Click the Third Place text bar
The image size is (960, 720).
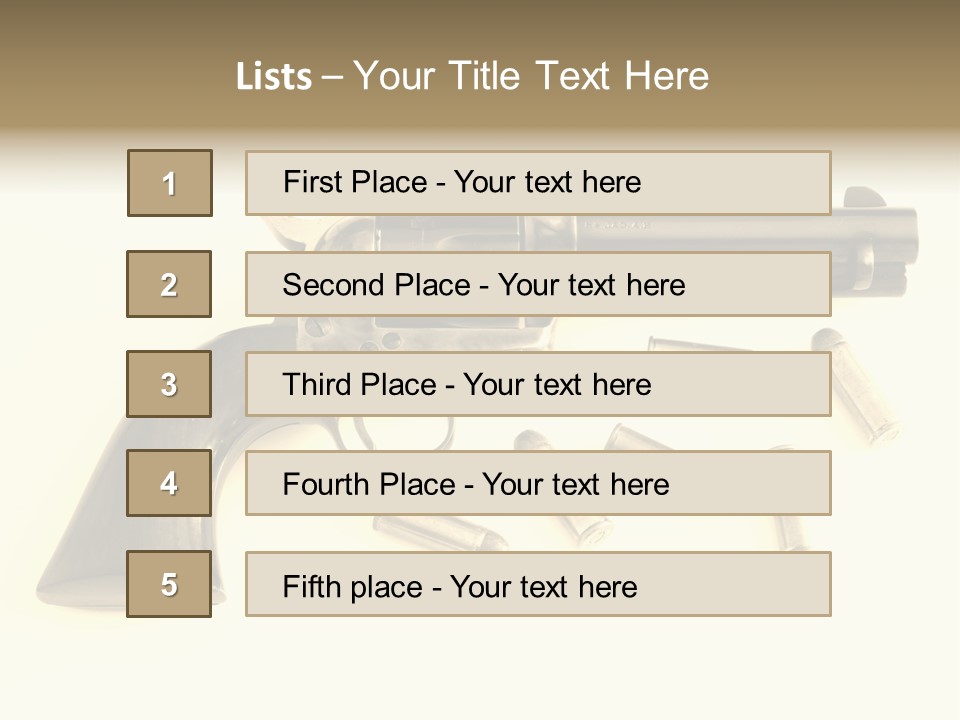point(538,384)
